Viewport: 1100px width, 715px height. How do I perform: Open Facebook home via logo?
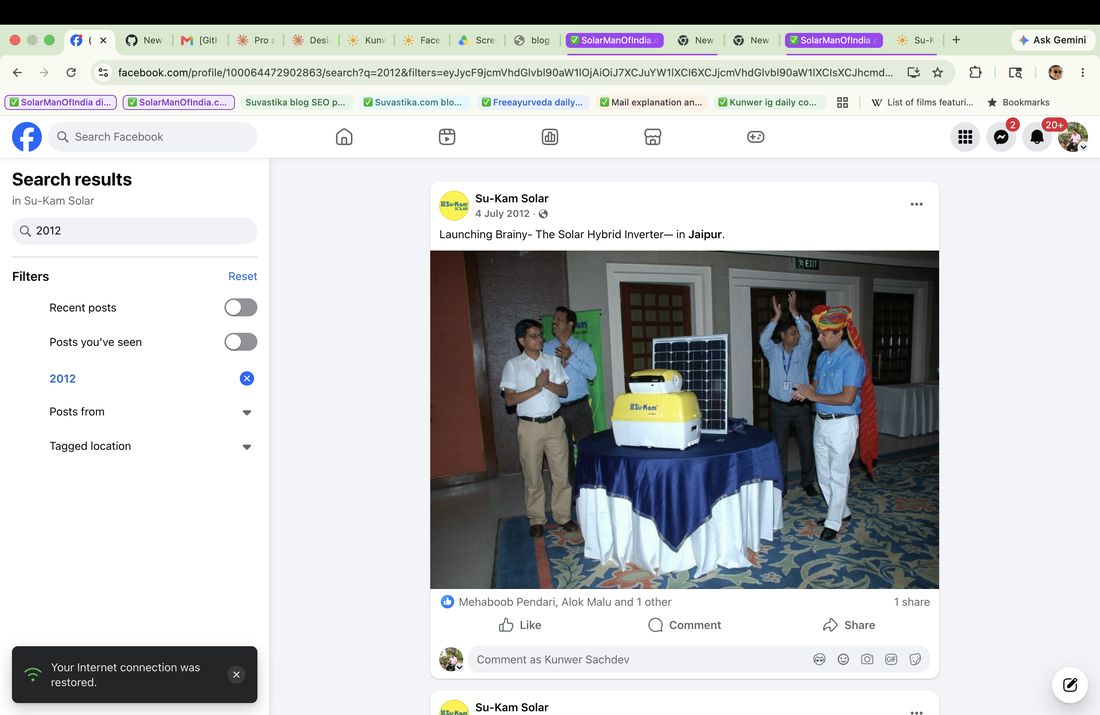click(27, 137)
